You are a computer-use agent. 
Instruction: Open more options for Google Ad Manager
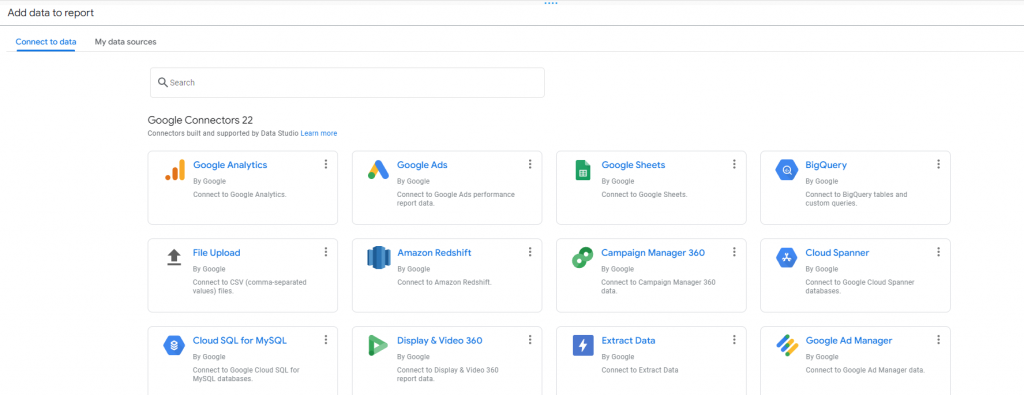pyautogui.click(x=938, y=340)
